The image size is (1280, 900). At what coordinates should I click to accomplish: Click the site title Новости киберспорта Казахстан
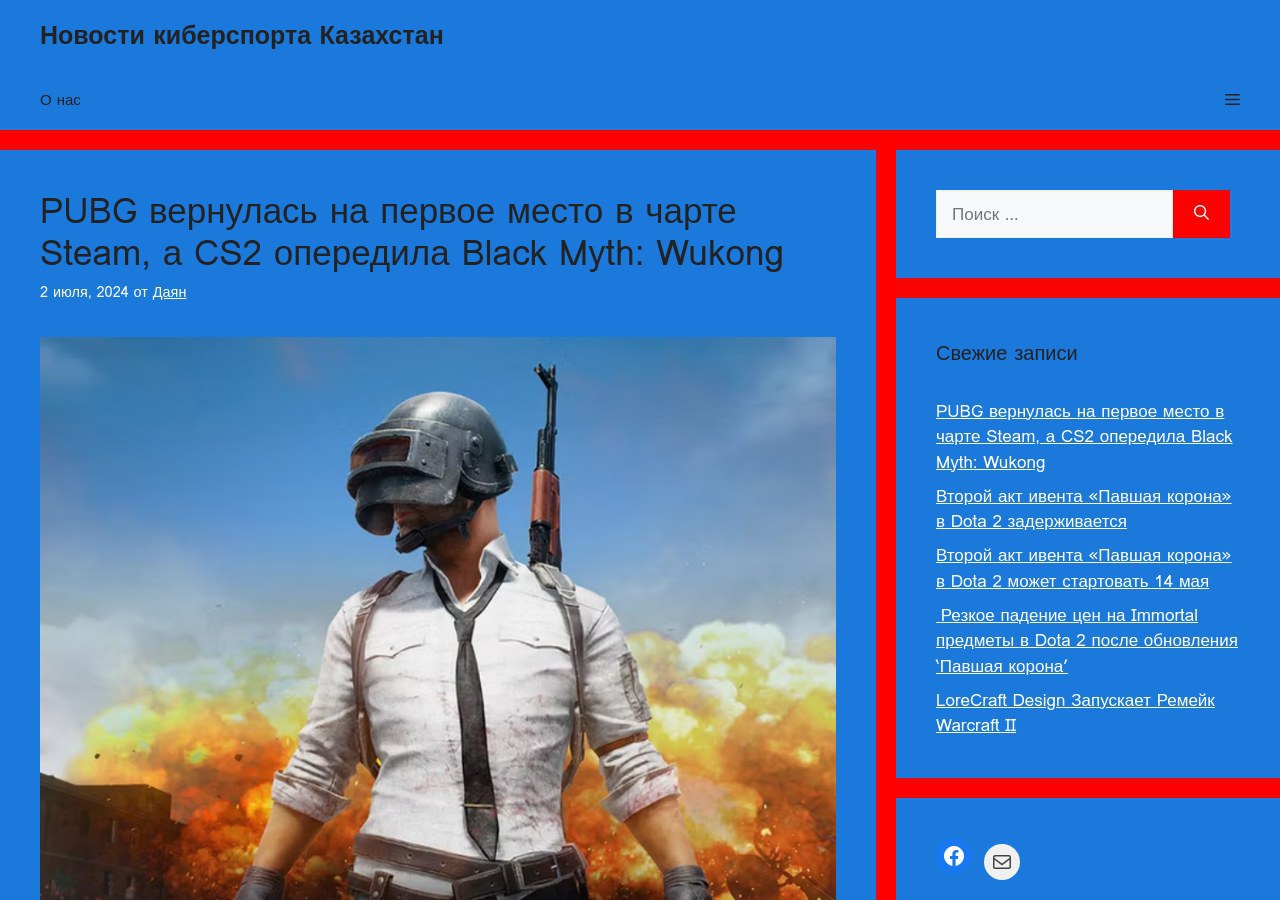[242, 35]
